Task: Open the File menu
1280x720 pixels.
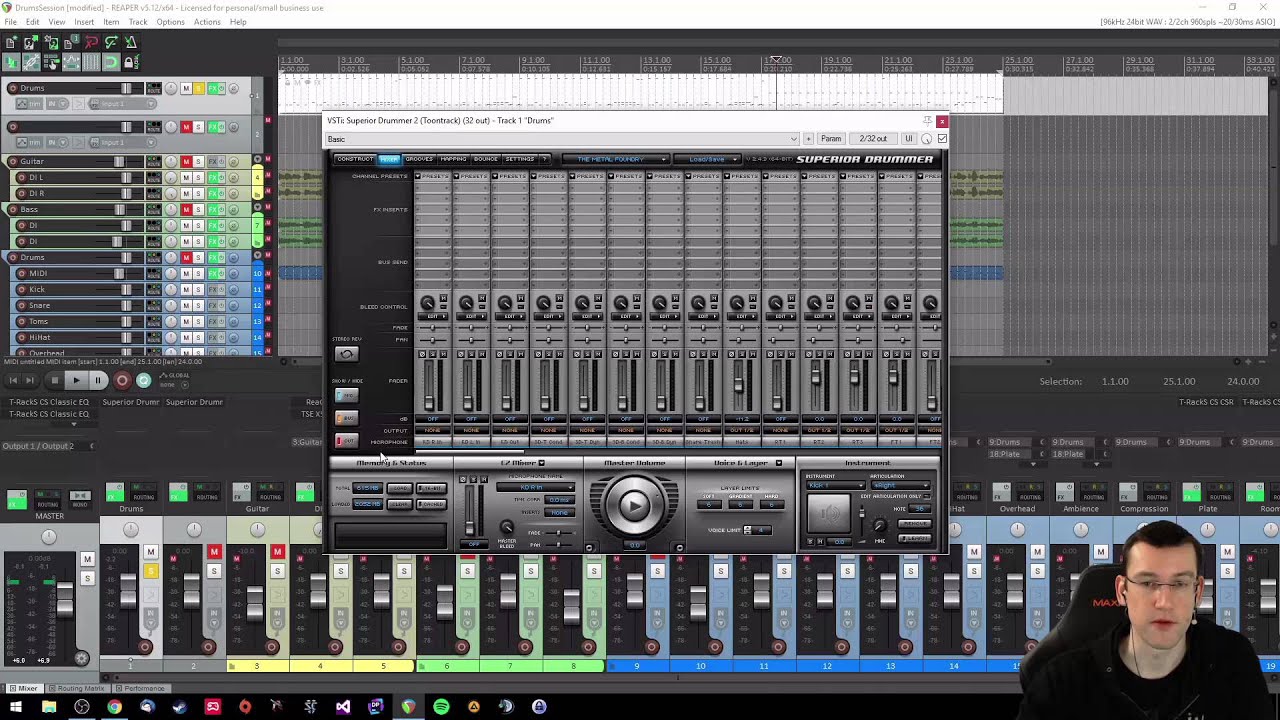Action: coord(10,22)
